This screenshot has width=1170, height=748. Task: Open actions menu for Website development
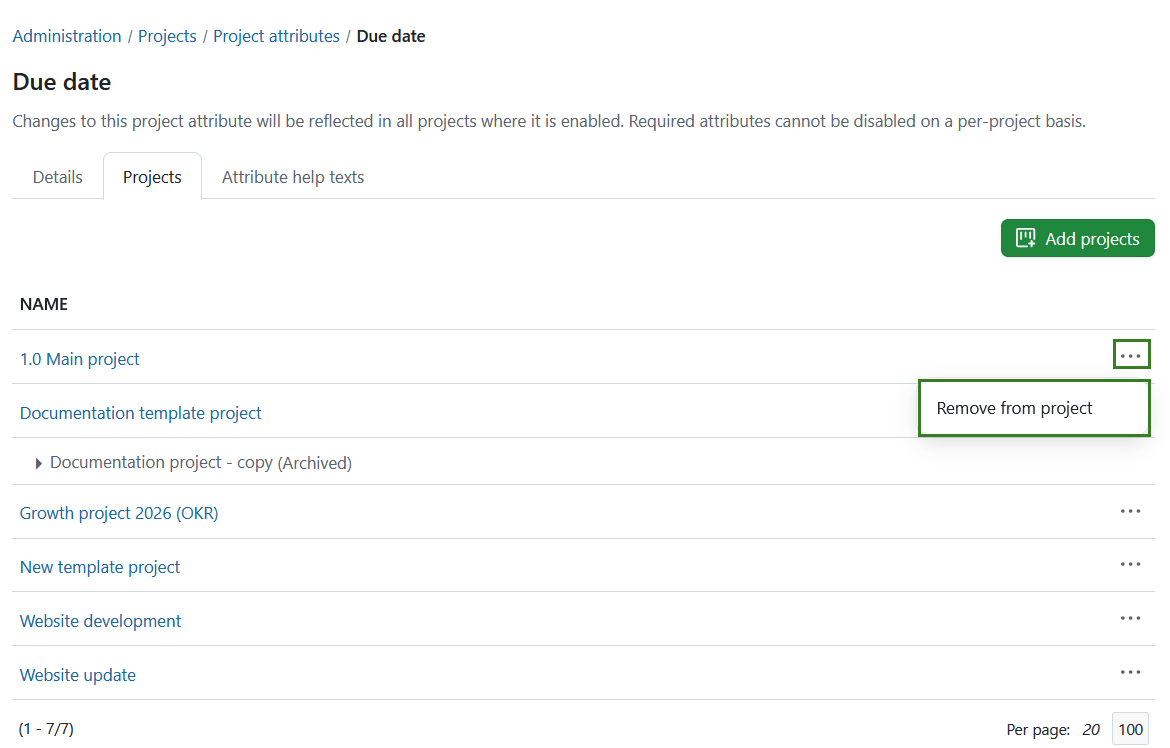[x=1130, y=619]
